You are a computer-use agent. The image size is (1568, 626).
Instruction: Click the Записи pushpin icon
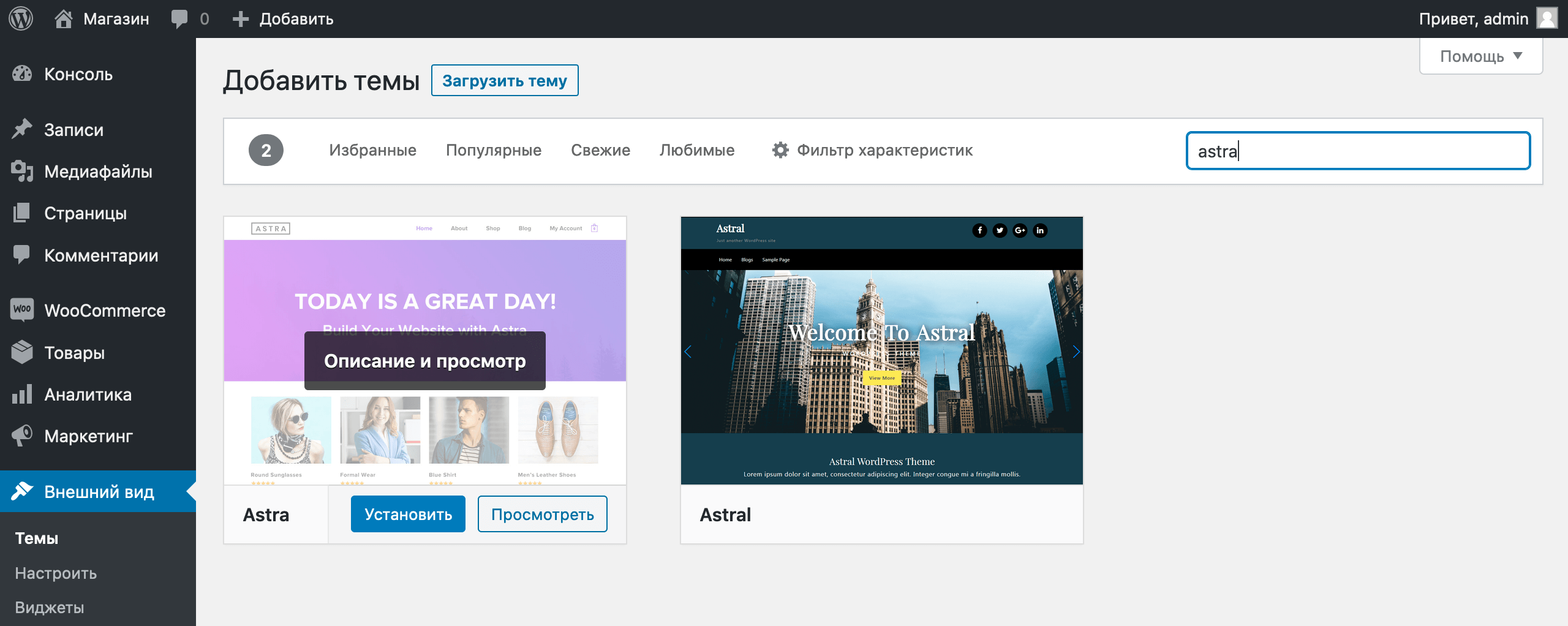[22, 129]
